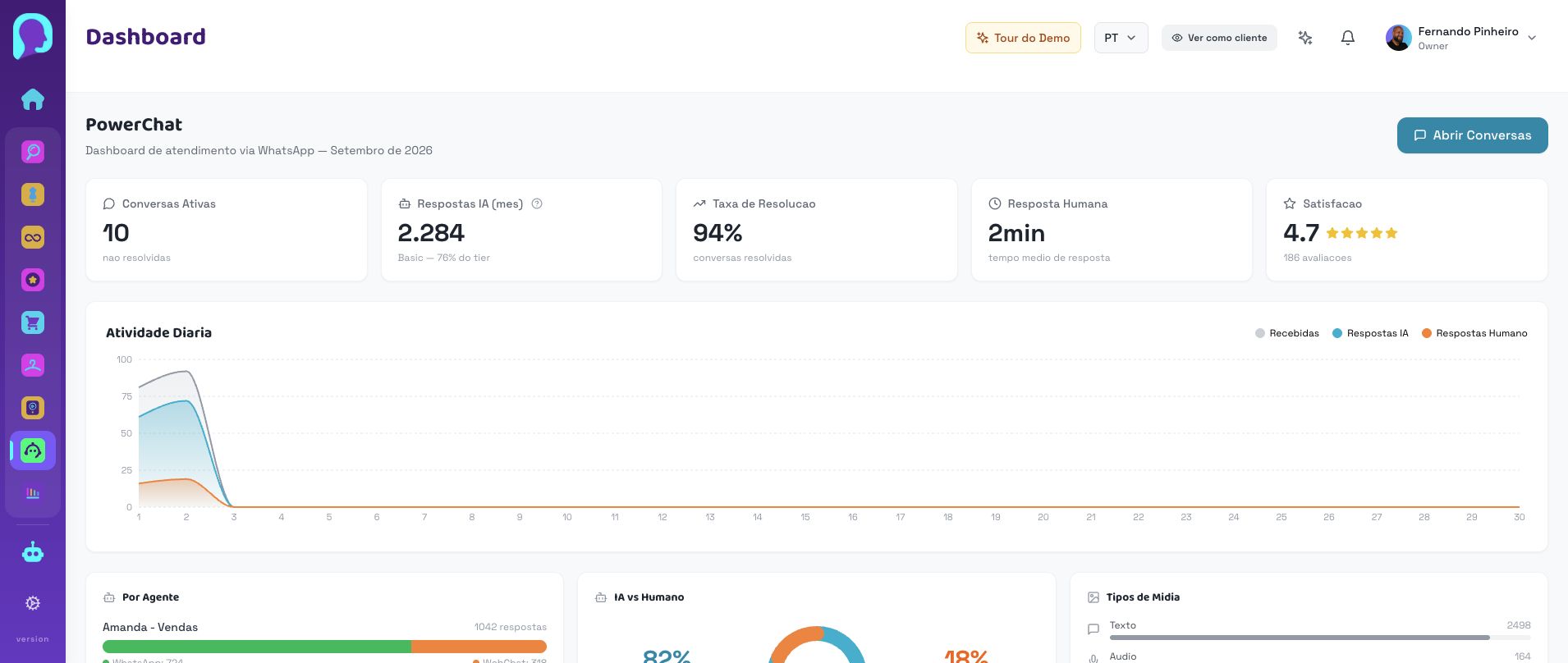Open the yellow keyhole module icon
Viewport: 1568px width, 663px height.
pyautogui.click(x=33, y=194)
